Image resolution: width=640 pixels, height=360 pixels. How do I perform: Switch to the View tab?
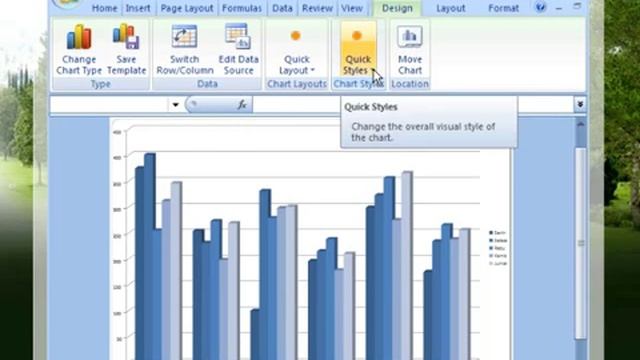[x=351, y=8]
